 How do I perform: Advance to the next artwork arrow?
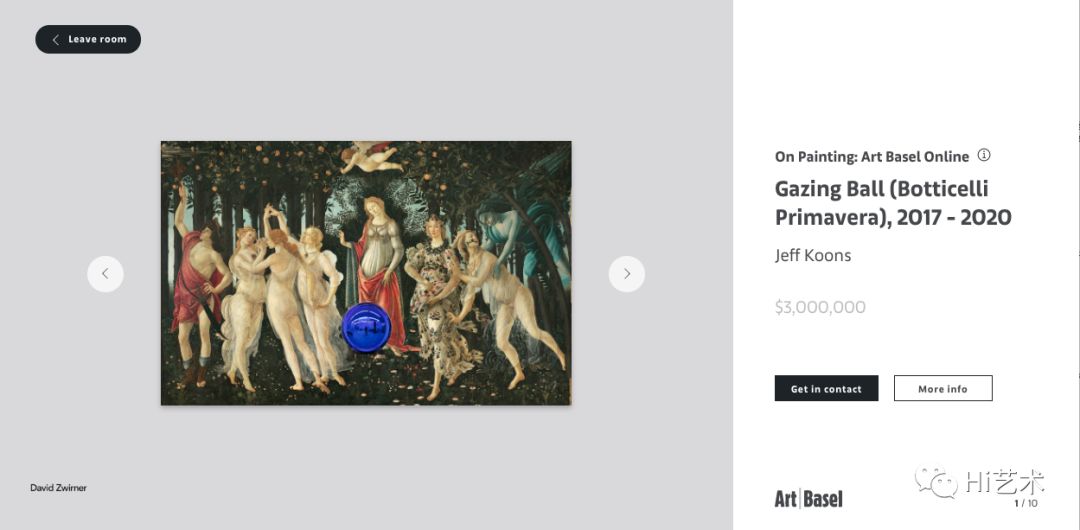[x=627, y=274]
